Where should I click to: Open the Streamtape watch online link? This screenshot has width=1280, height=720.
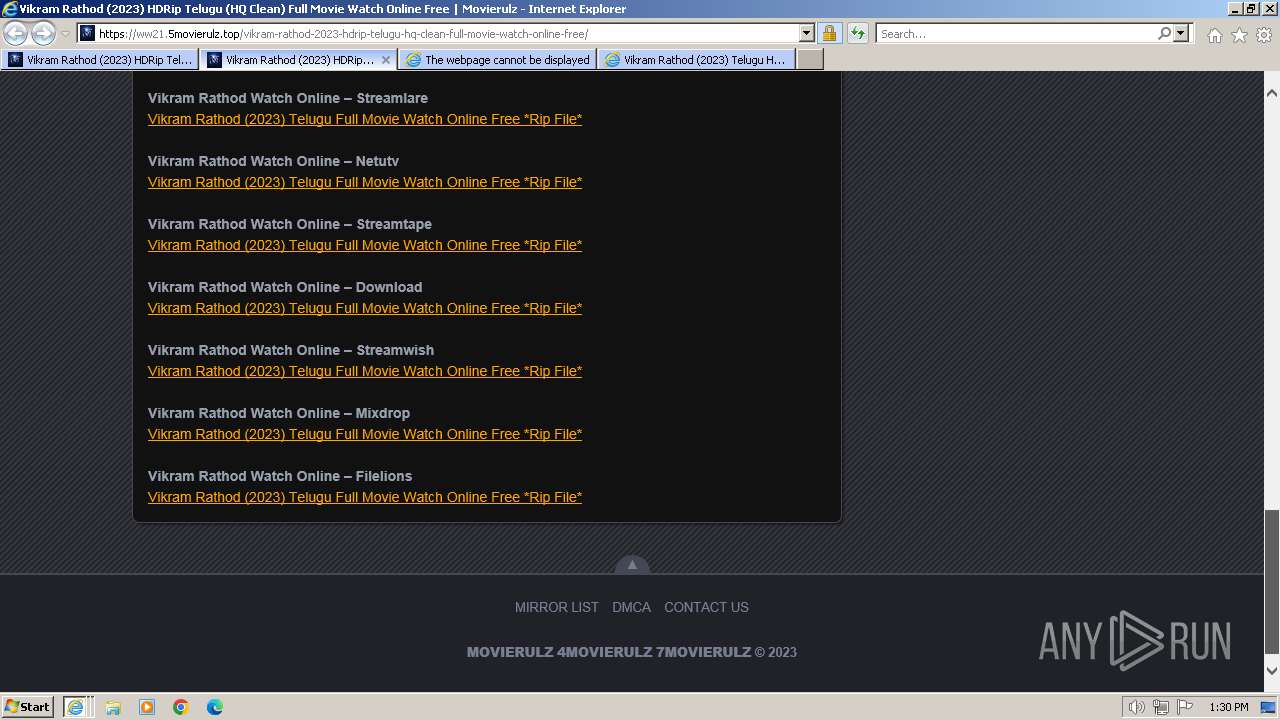tap(365, 245)
